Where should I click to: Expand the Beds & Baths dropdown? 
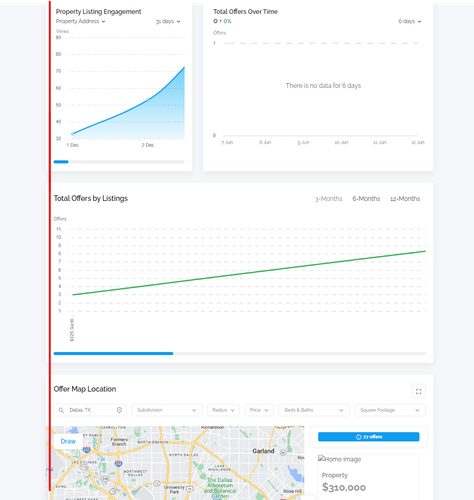(x=314, y=410)
